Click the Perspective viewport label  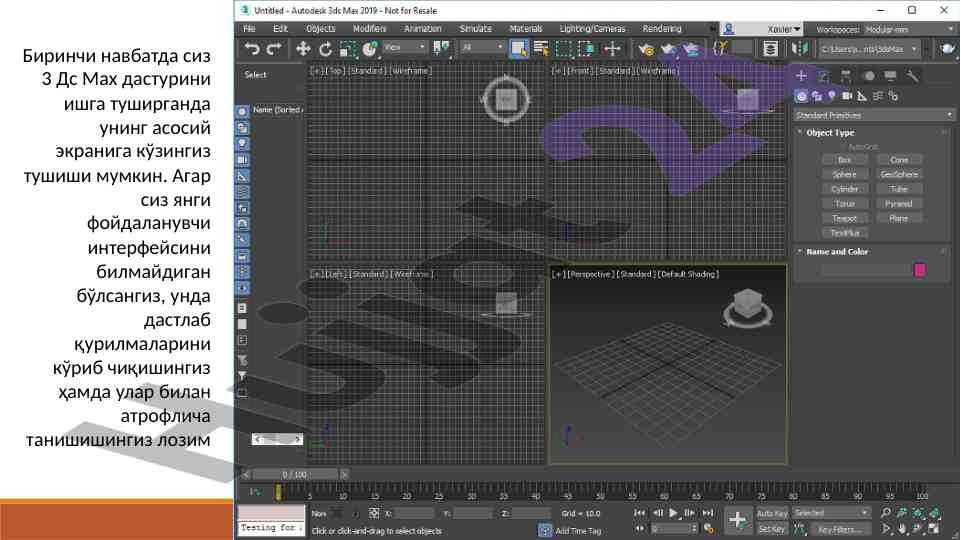(x=590, y=274)
